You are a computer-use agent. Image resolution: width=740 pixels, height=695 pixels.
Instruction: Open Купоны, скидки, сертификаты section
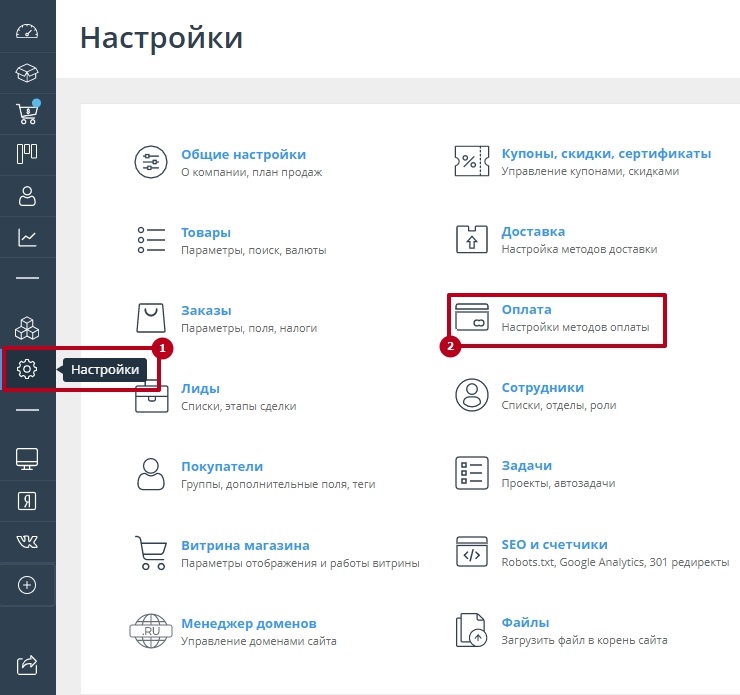point(605,154)
